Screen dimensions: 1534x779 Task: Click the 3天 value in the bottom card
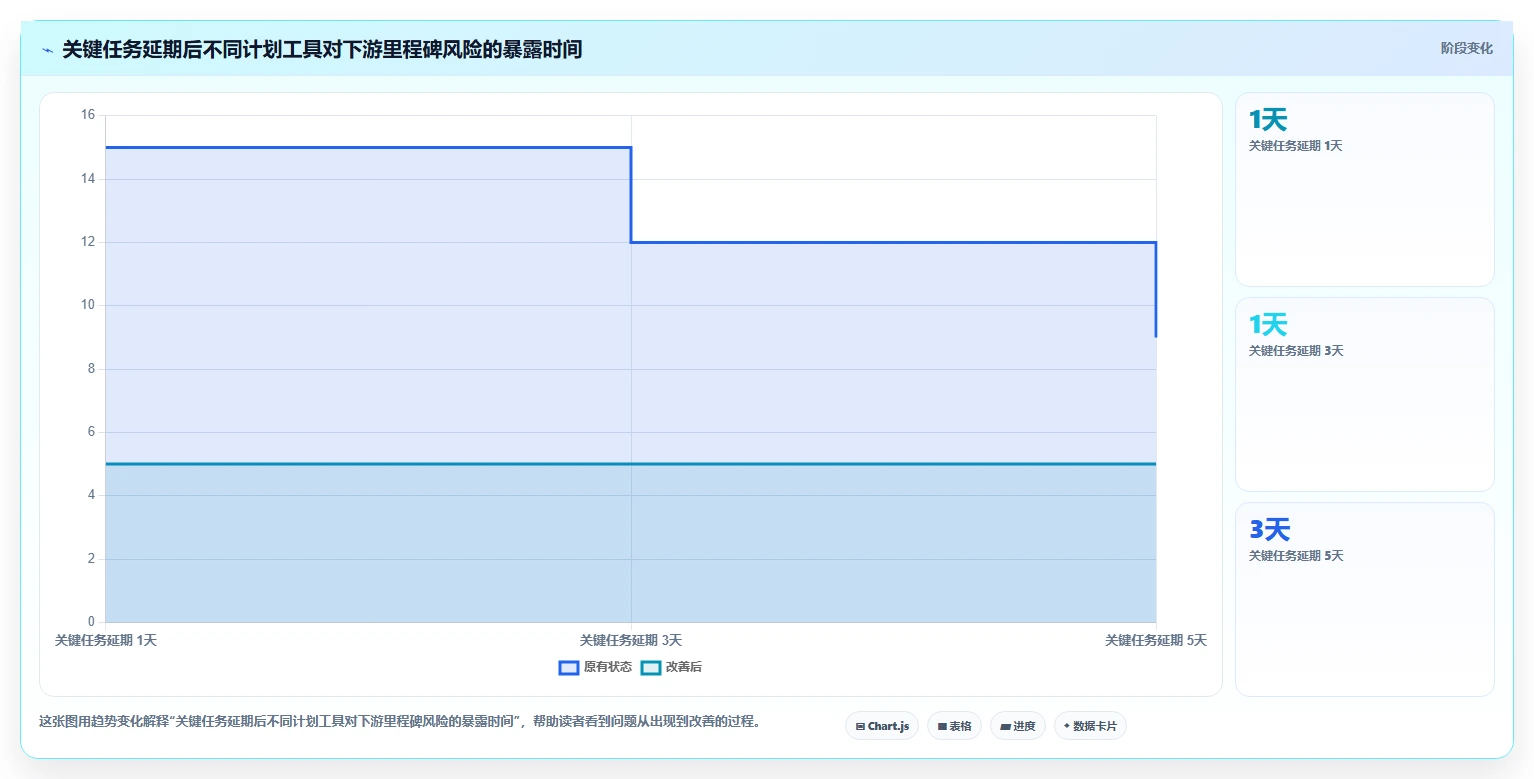pos(1269,530)
